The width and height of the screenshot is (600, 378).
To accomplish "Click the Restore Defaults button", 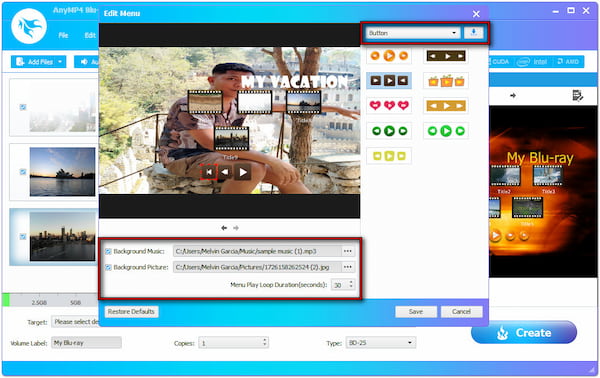I will point(131,311).
